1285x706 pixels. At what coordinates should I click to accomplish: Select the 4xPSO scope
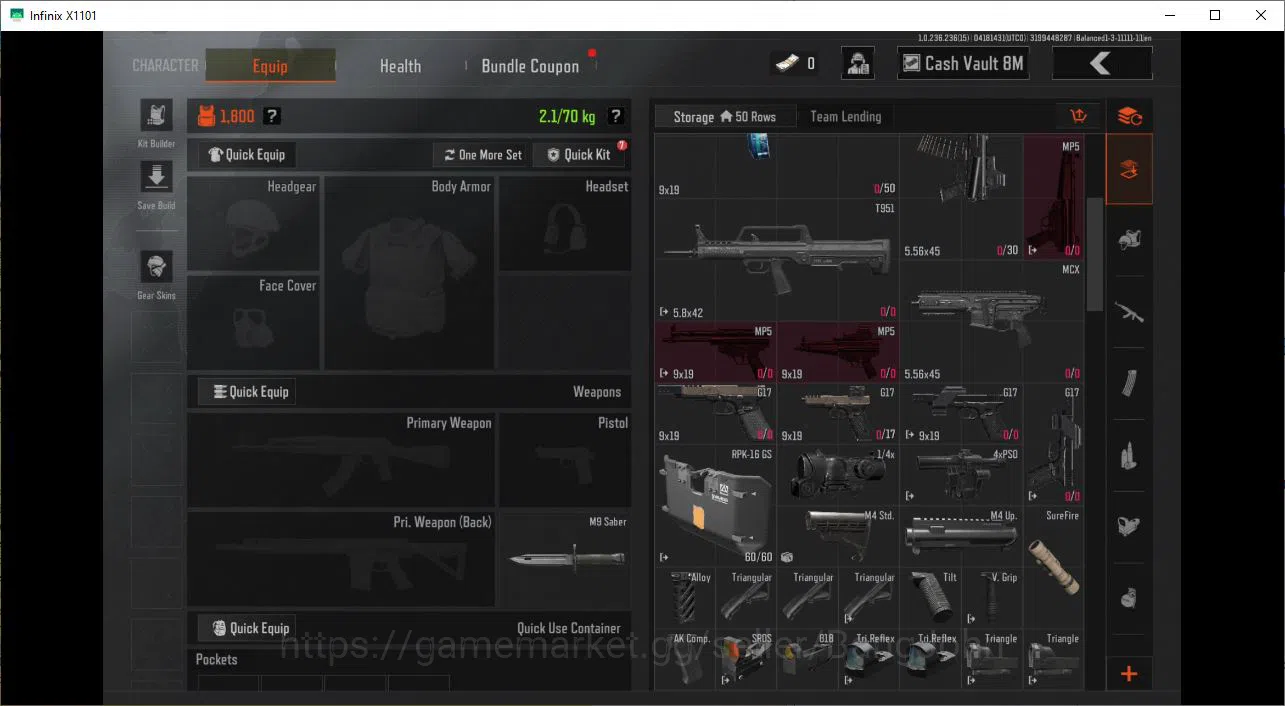961,475
